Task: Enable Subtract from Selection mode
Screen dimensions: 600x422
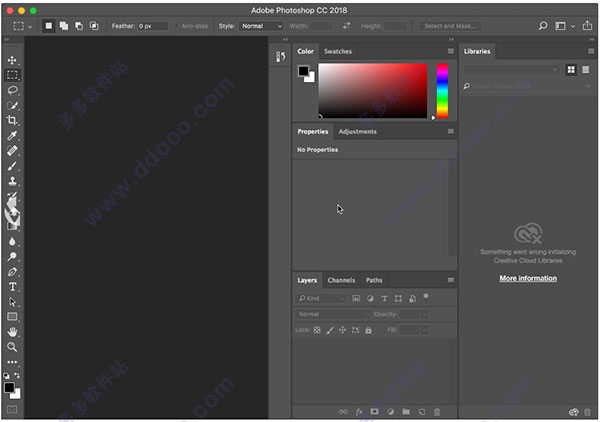Action: pyautogui.click(x=79, y=26)
